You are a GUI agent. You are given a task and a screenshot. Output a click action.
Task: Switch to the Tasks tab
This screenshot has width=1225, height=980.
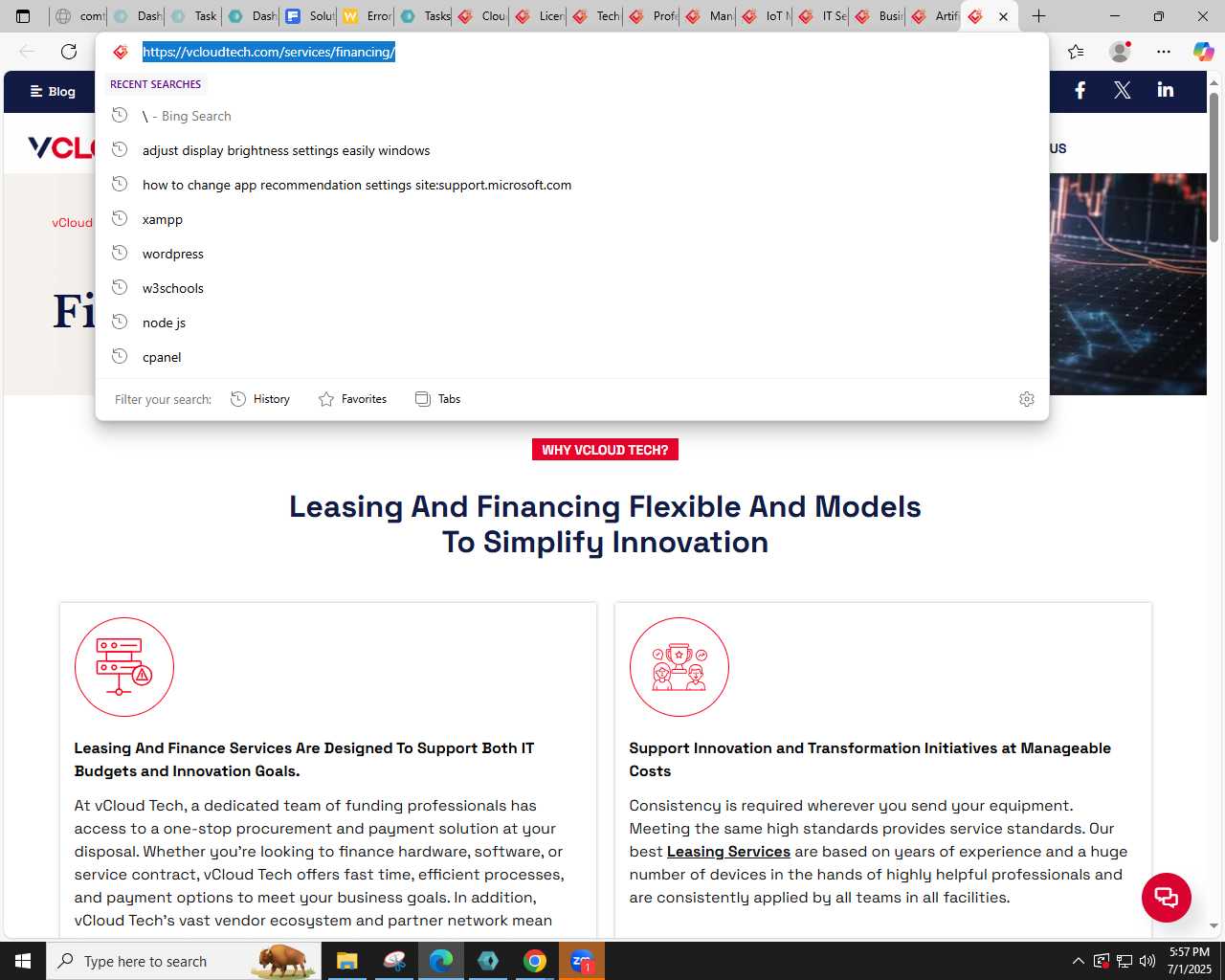point(424,16)
